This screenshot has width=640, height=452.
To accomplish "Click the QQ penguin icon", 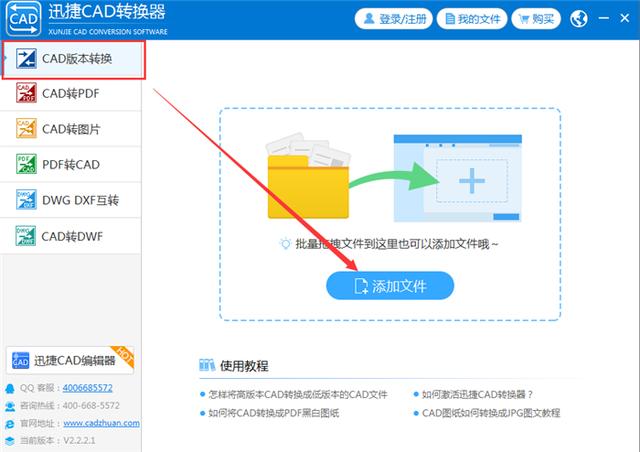I will point(10,389).
